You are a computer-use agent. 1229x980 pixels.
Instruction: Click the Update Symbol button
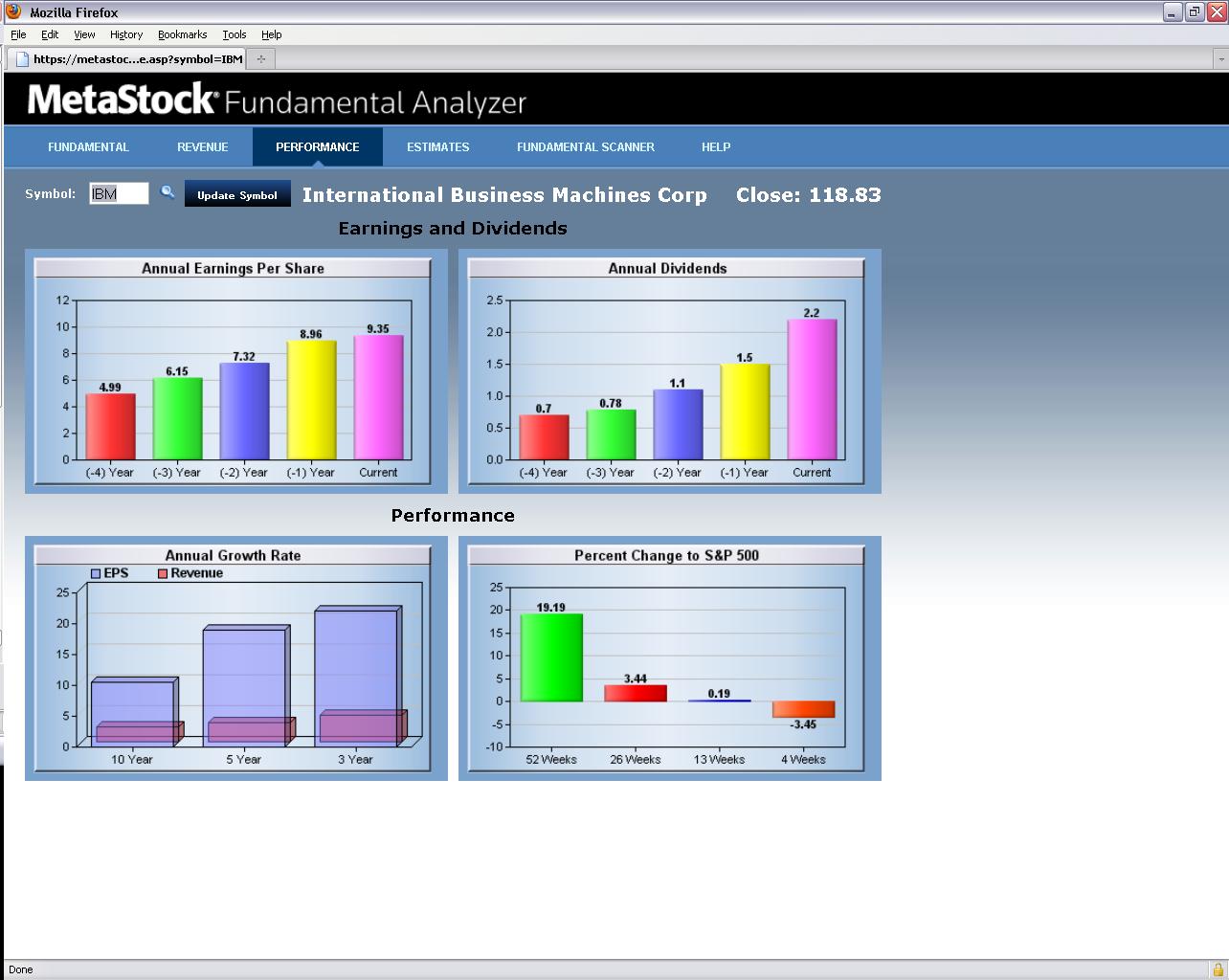click(237, 194)
